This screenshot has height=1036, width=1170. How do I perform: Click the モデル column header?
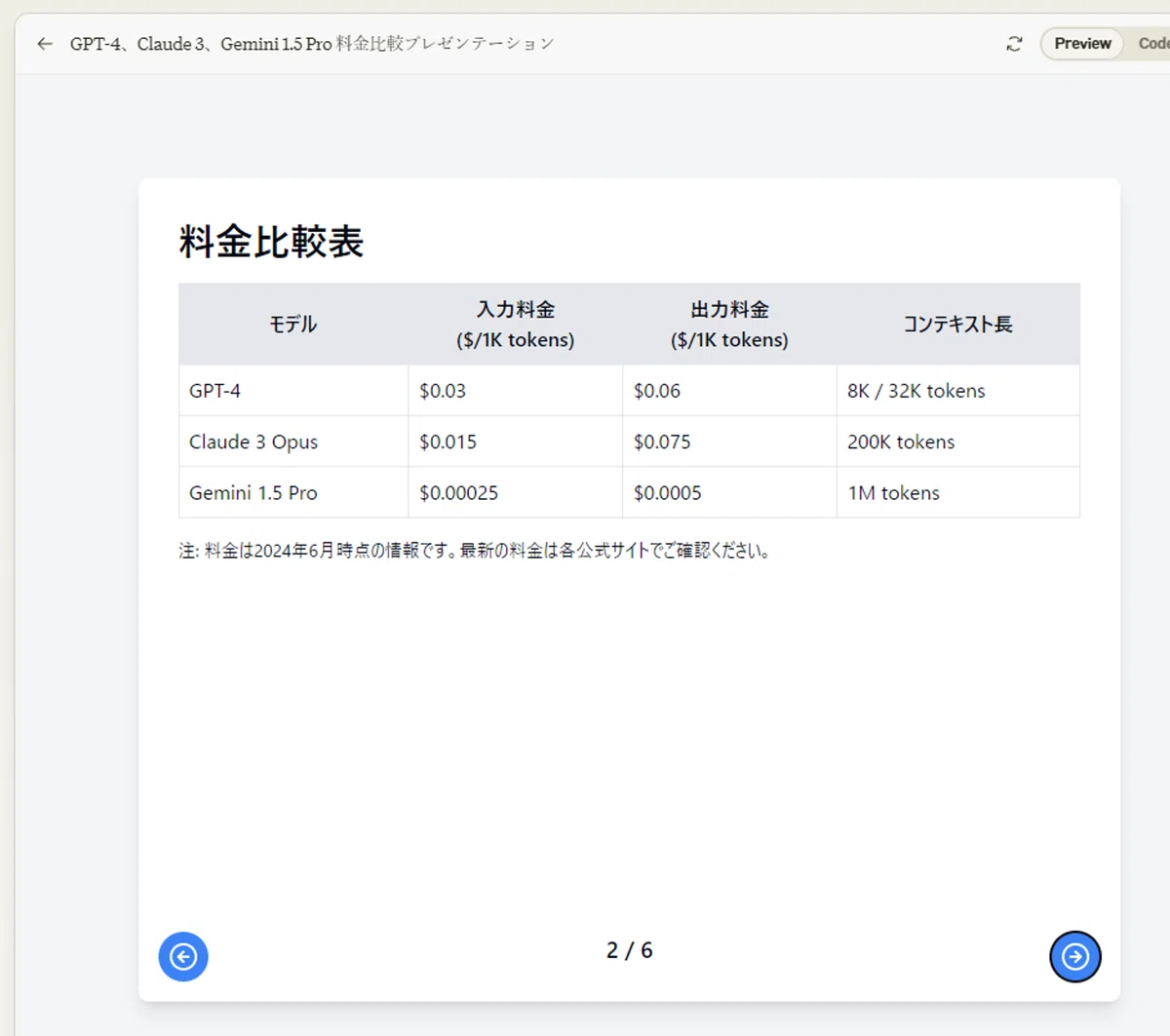tap(293, 325)
